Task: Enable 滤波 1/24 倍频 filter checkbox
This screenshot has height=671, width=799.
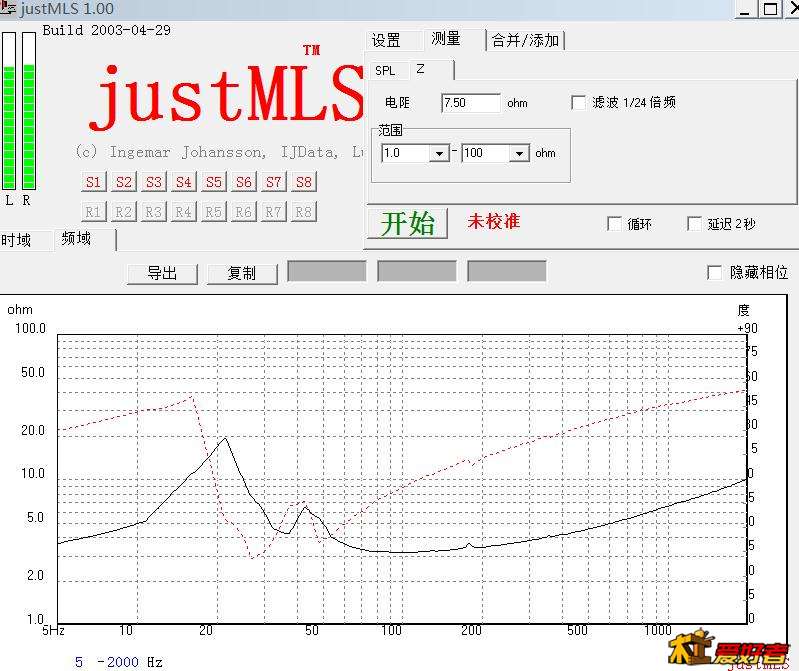Action: tap(578, 102)
